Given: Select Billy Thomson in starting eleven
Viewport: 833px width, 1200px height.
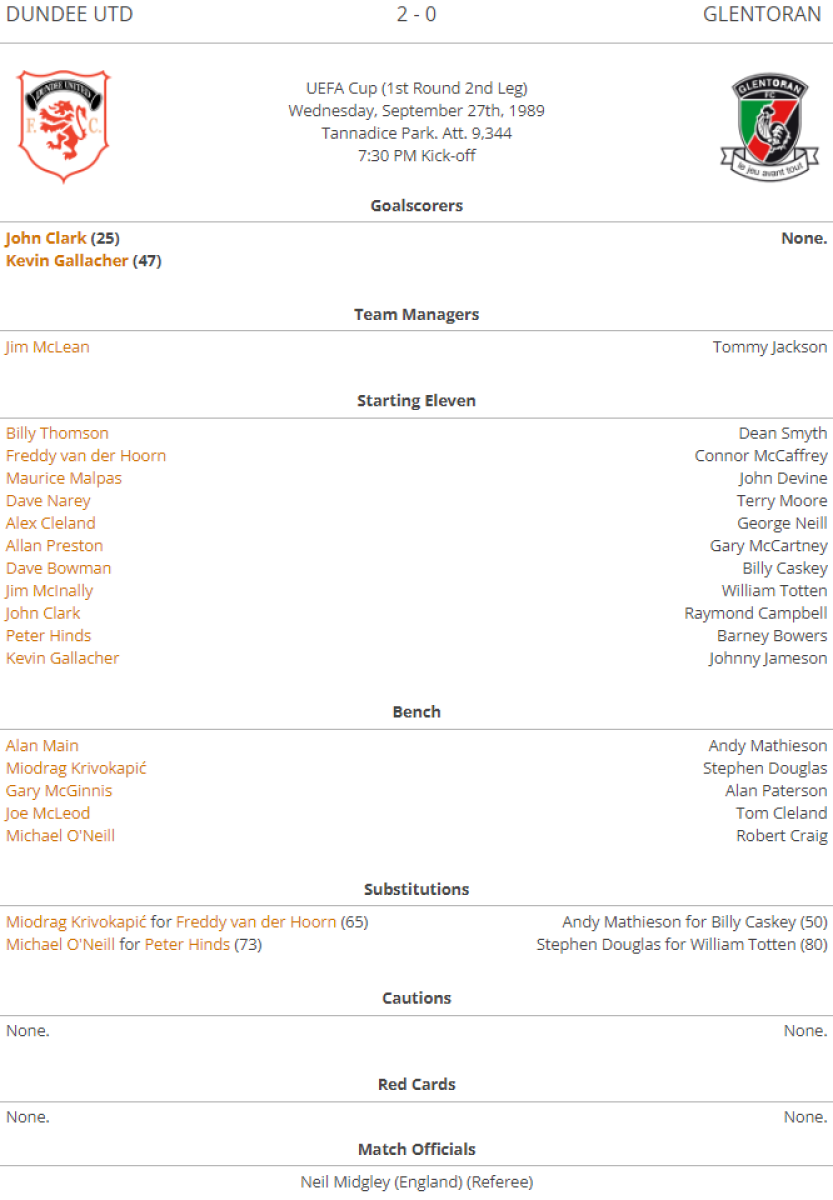Looking at the screenshot, I should [57, 433].
